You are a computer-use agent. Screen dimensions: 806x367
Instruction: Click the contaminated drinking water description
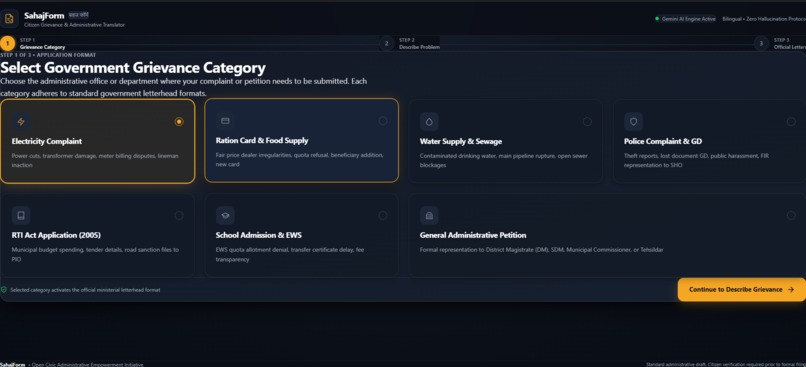coord(503,160)
